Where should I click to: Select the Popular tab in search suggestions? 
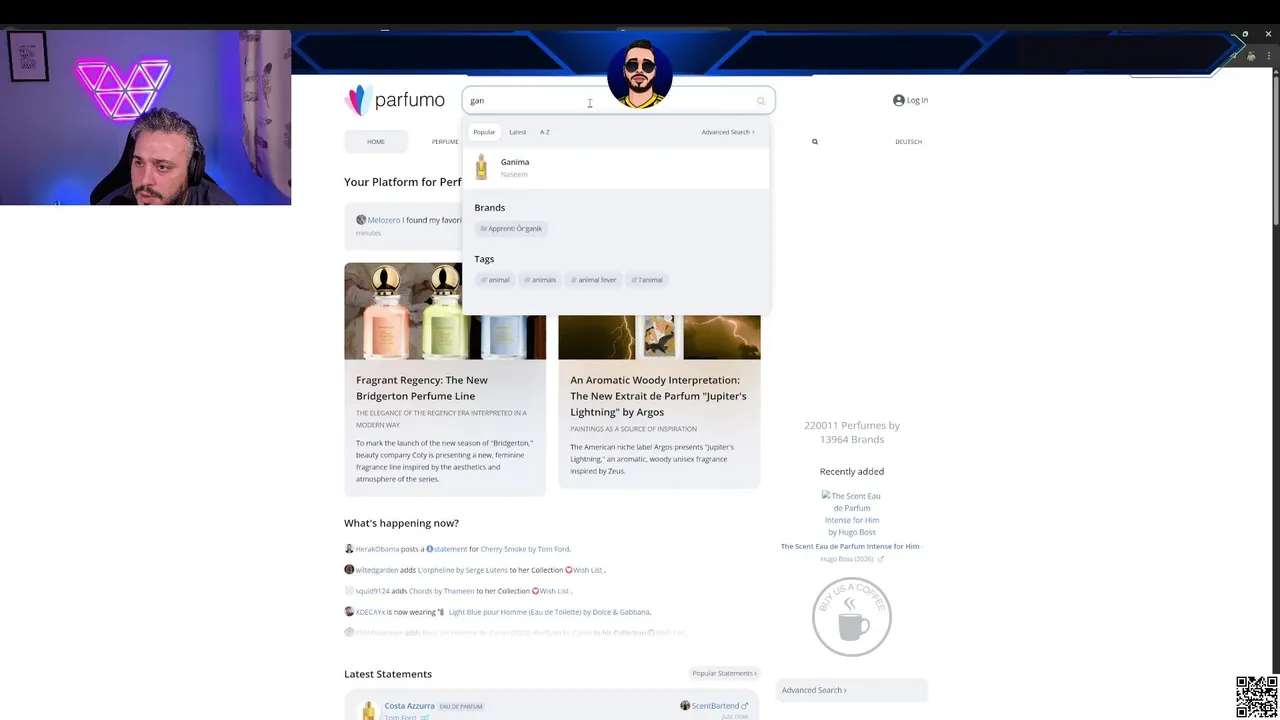(x=484, y=132)
